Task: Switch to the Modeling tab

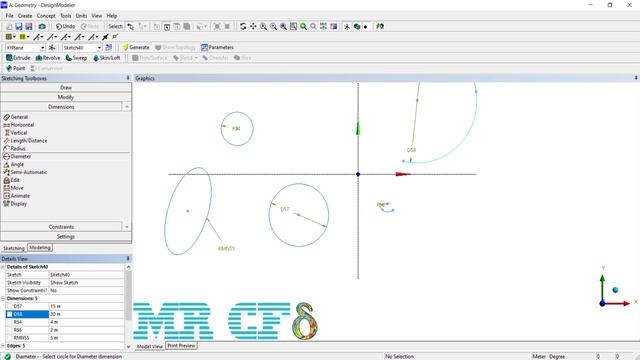Action: click(40, 248)
